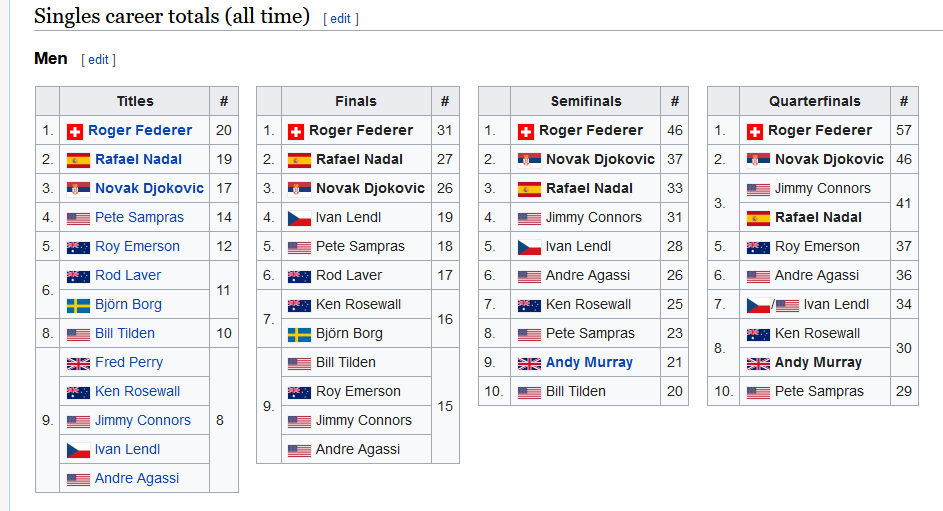943x511 pixels.
Task: Open Pete Sampras link in Titles table
Action: click(140, 217)
